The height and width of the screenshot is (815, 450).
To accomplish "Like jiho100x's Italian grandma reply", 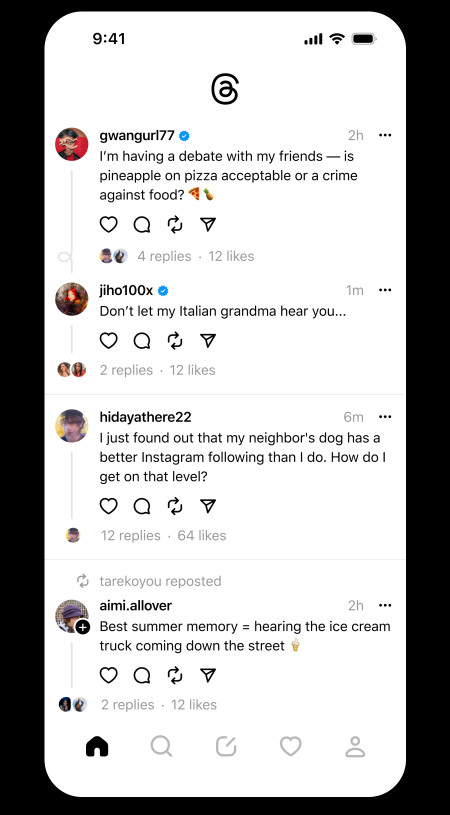I will pyautogui.click(x=109, y=341).
